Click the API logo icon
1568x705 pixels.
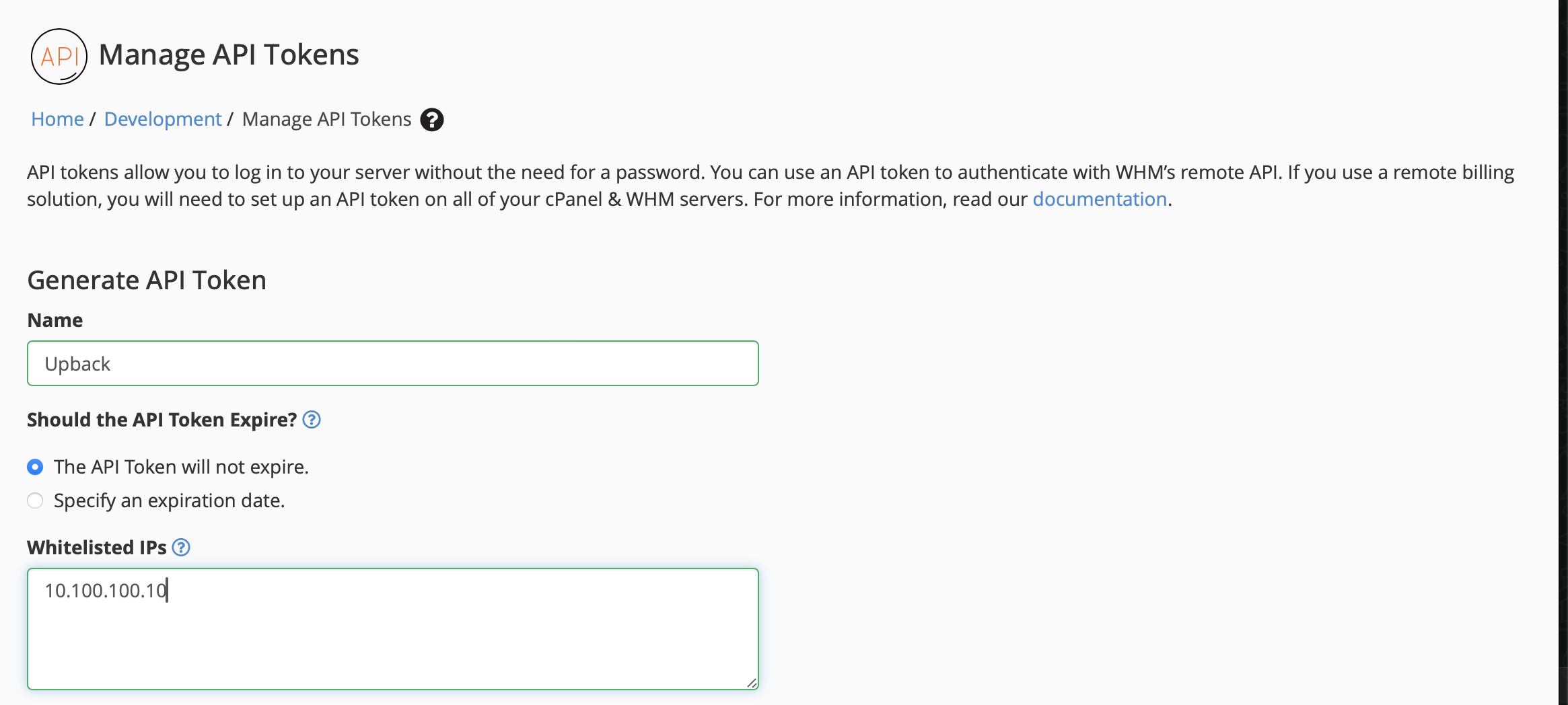point(59,56)
